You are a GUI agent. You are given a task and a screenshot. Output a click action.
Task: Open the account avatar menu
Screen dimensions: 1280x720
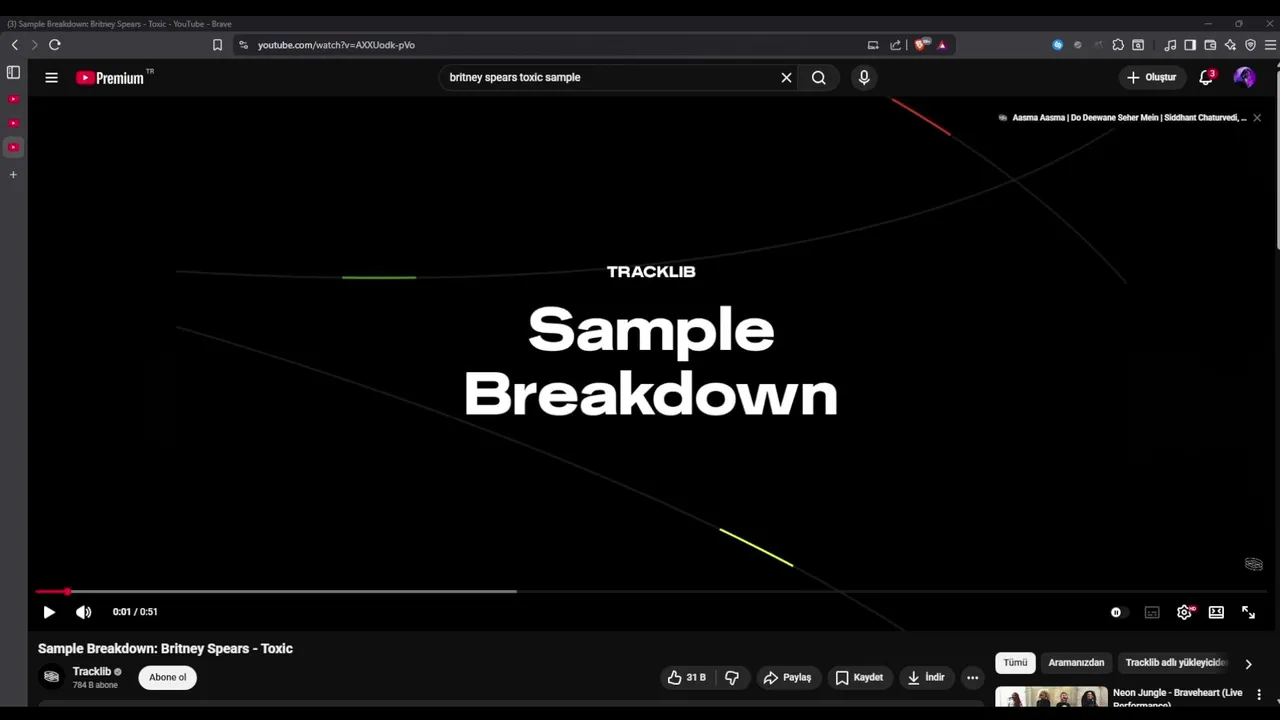[1244, 77]
